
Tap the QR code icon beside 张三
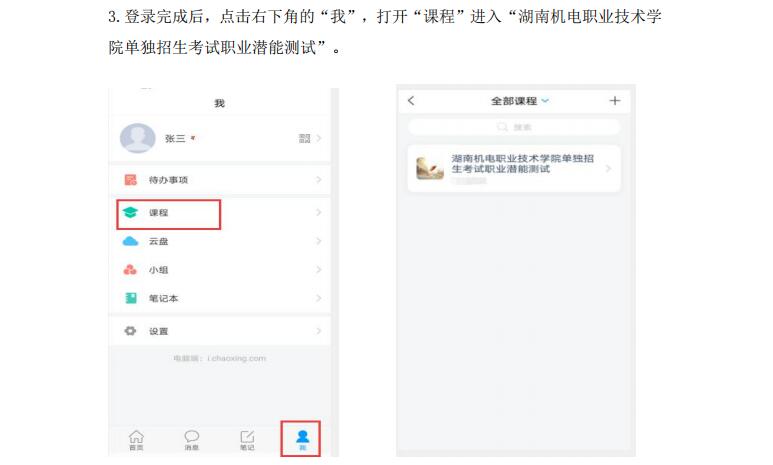pyautogui.click(x=305, y=139)
